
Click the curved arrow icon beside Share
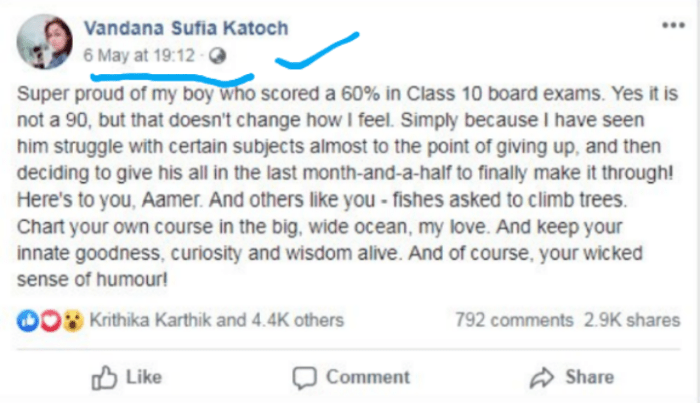542,377
